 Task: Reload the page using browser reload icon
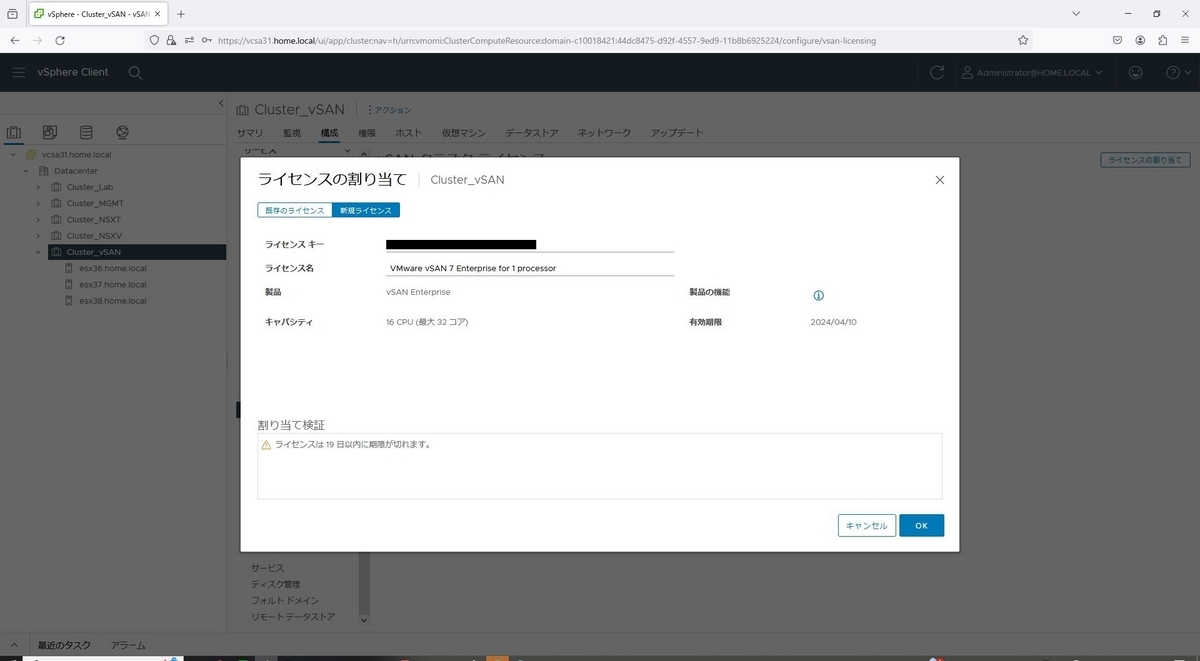pos(60,40)
